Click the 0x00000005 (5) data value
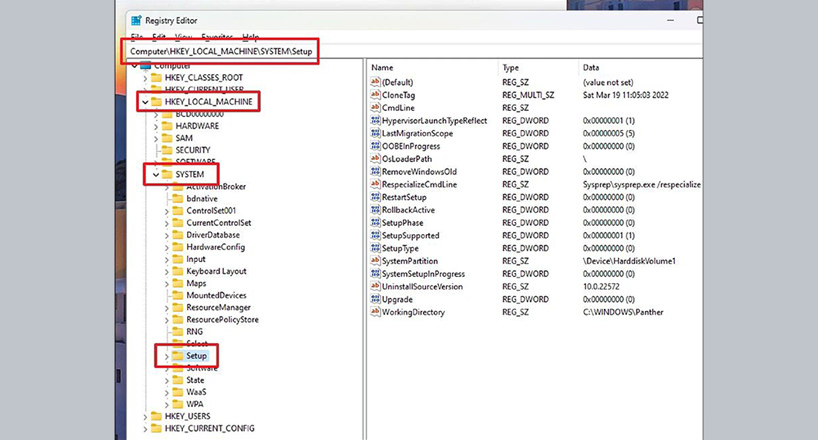 point(609,133)
